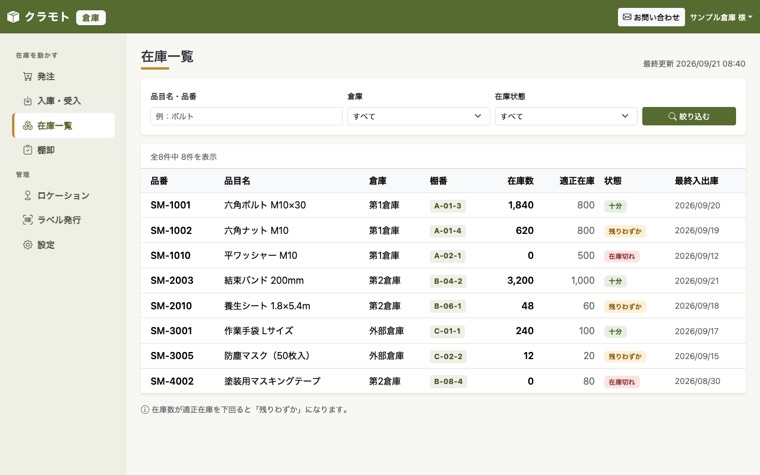Click item name 作業手袋 Lサイズ

pos(258,331)
